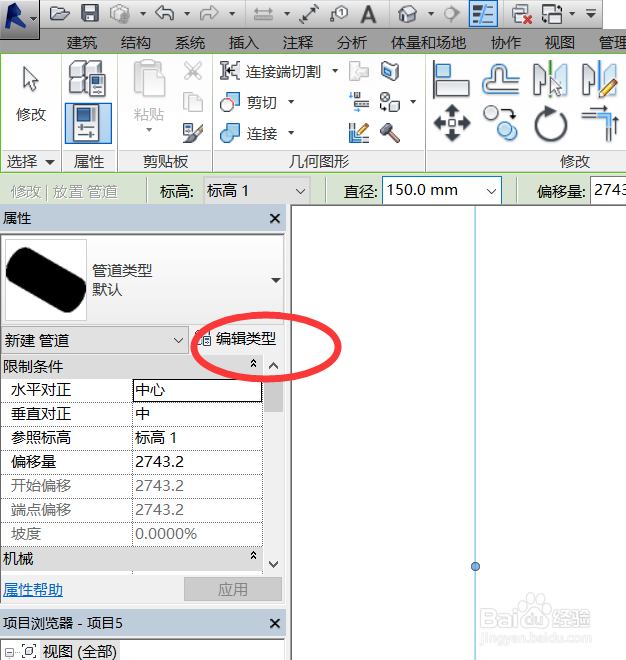Expand the 剪切 dropdown arrow
This screenshot has height=660, width=626.
click(291, 102)
